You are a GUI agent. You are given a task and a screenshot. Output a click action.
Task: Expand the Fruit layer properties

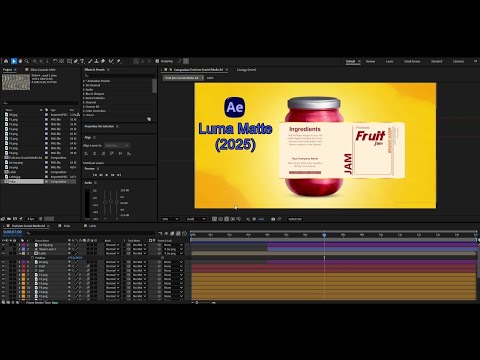[20, 266]
